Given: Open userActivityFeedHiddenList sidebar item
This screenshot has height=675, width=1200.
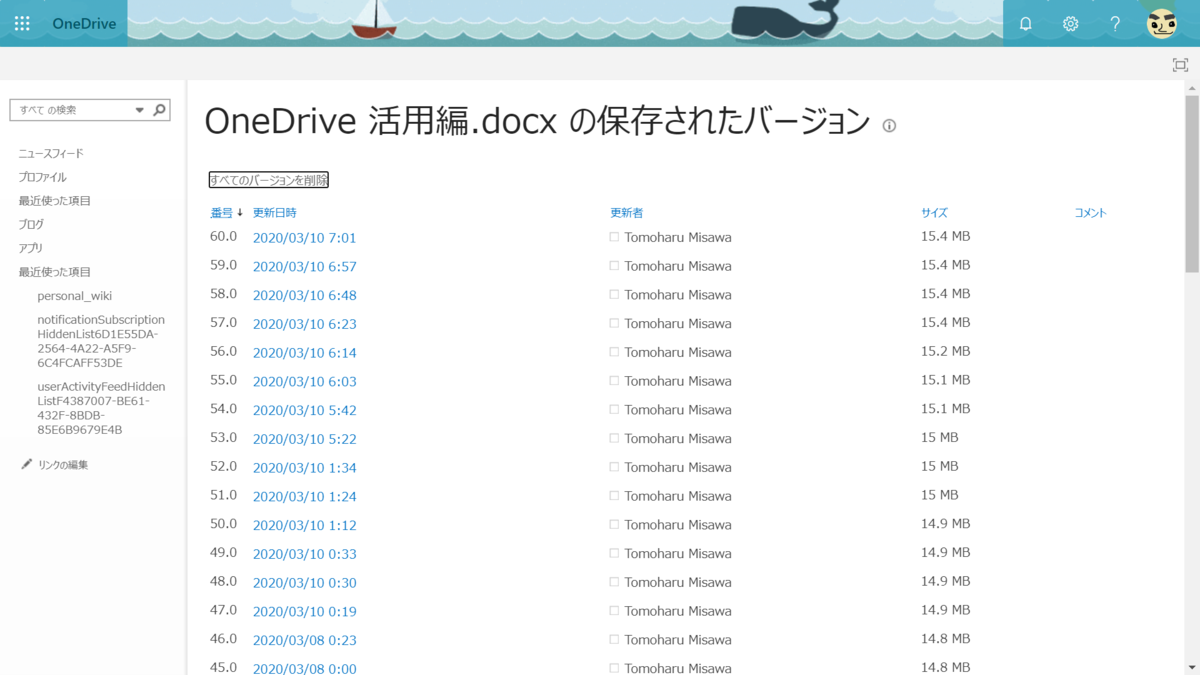Looking at the screenshot, I should point(101,408).
